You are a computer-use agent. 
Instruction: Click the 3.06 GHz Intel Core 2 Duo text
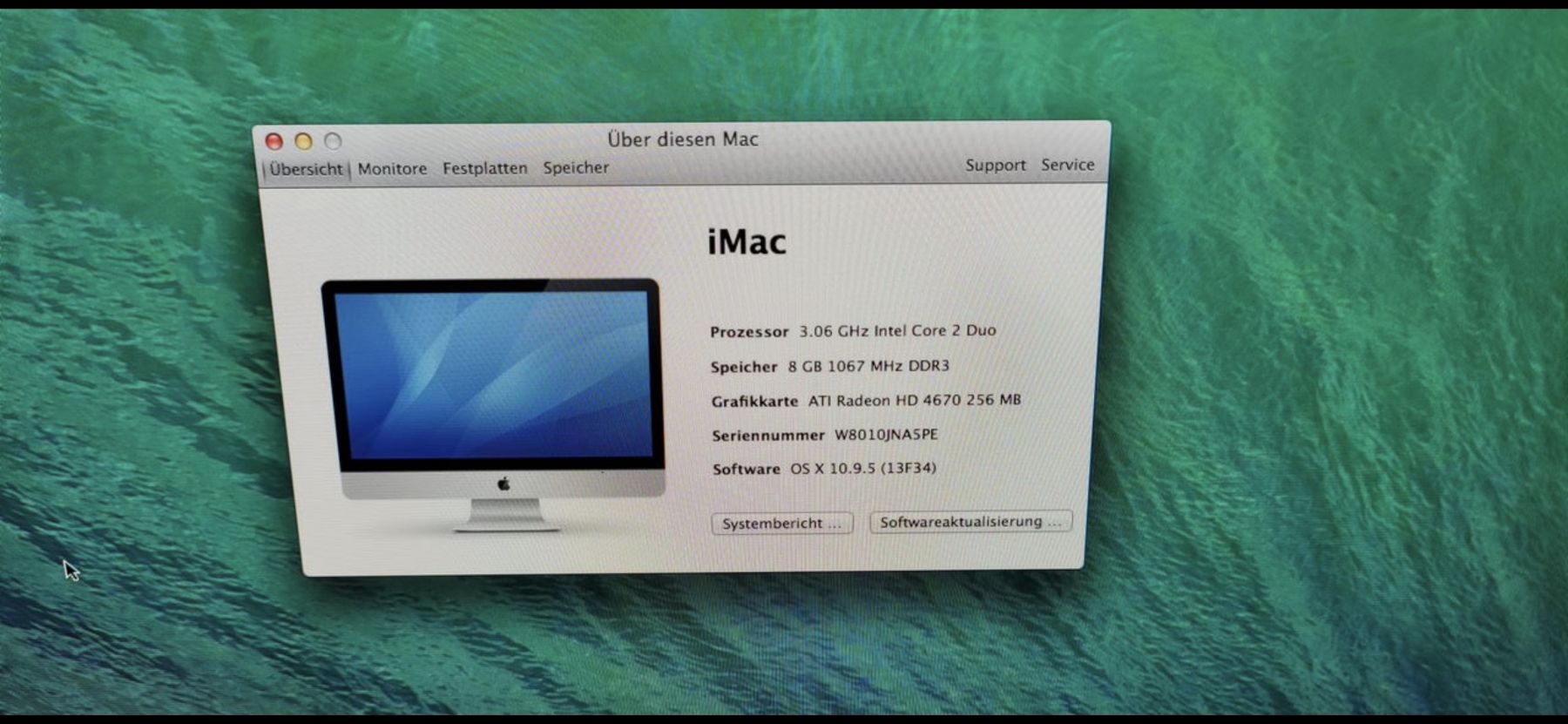click(x=897, y=330)
